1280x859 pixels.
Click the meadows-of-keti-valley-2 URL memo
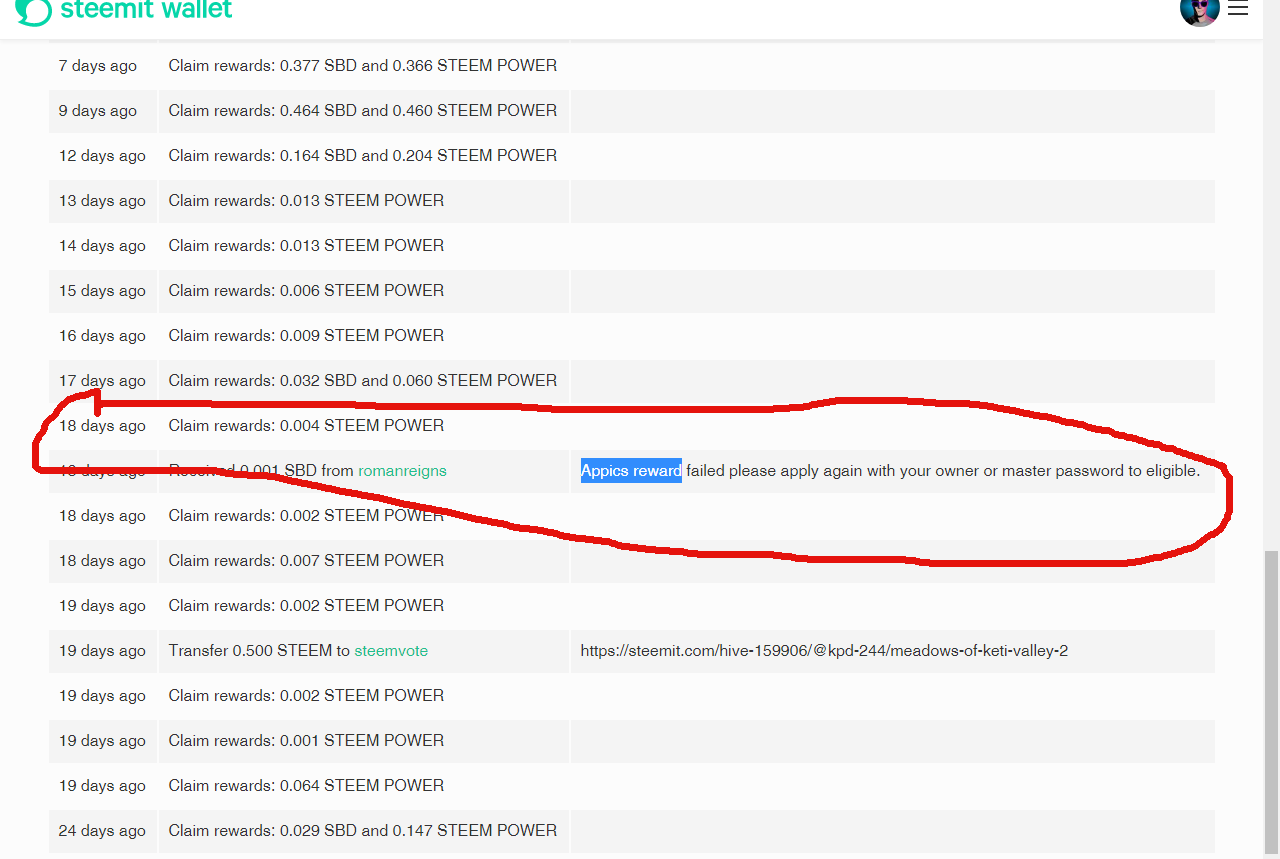point(824,650)
